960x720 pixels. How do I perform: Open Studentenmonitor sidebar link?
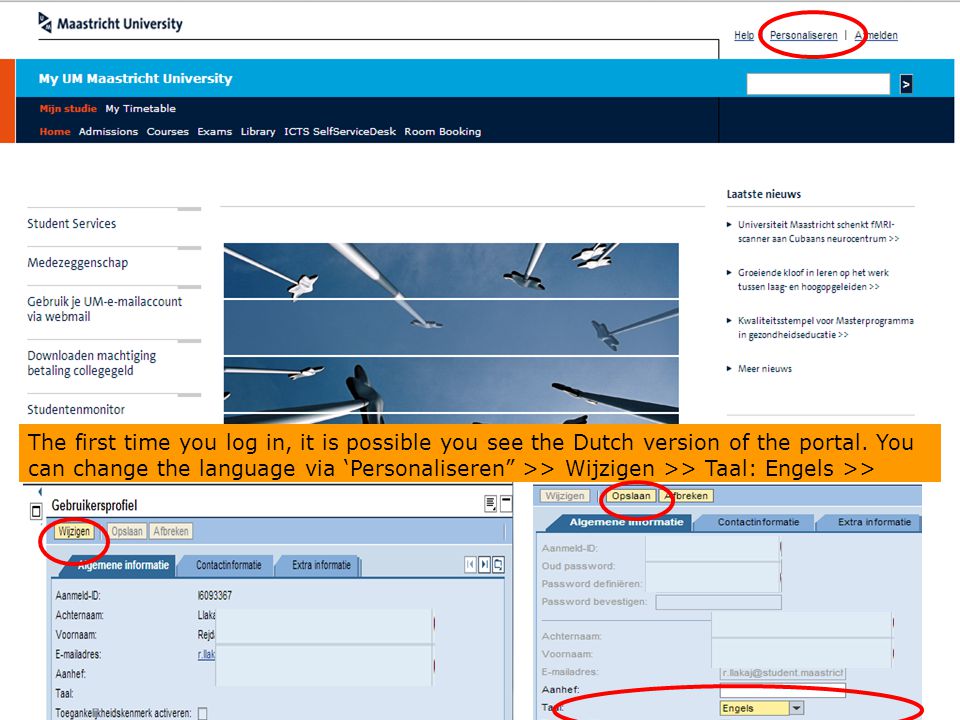76,410
